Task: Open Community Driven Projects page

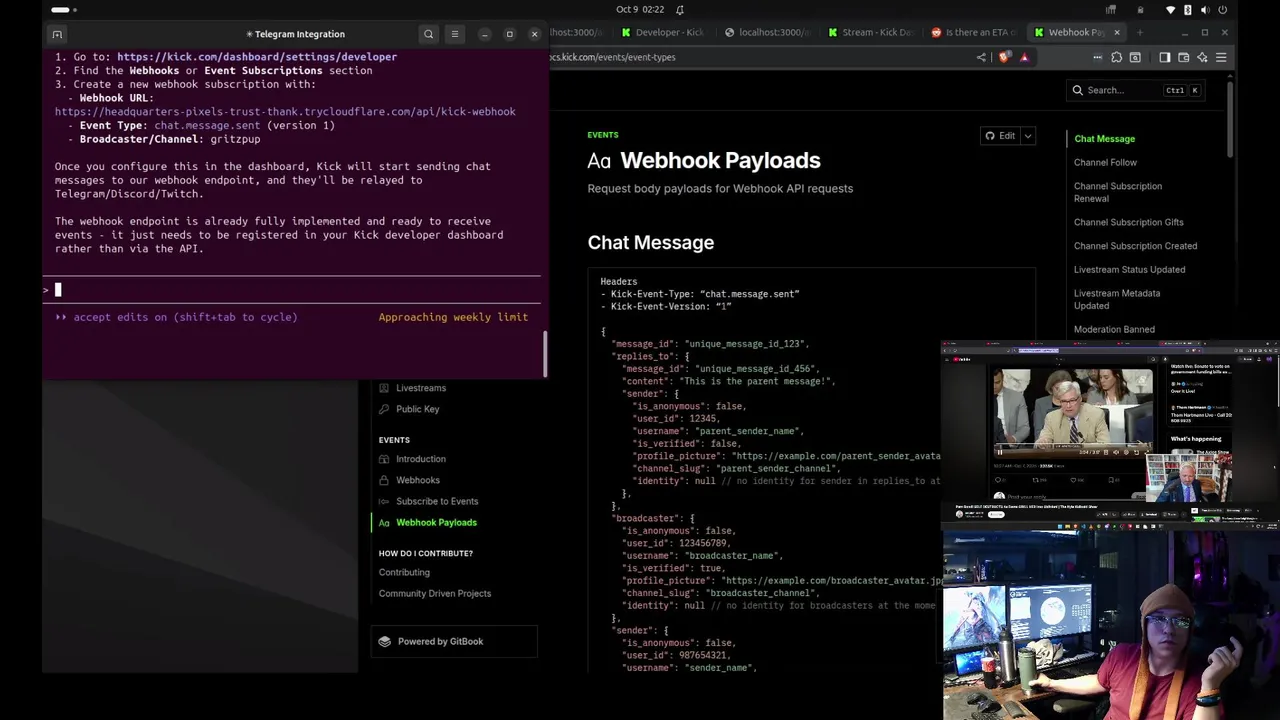Action: (x=435, y=594)
